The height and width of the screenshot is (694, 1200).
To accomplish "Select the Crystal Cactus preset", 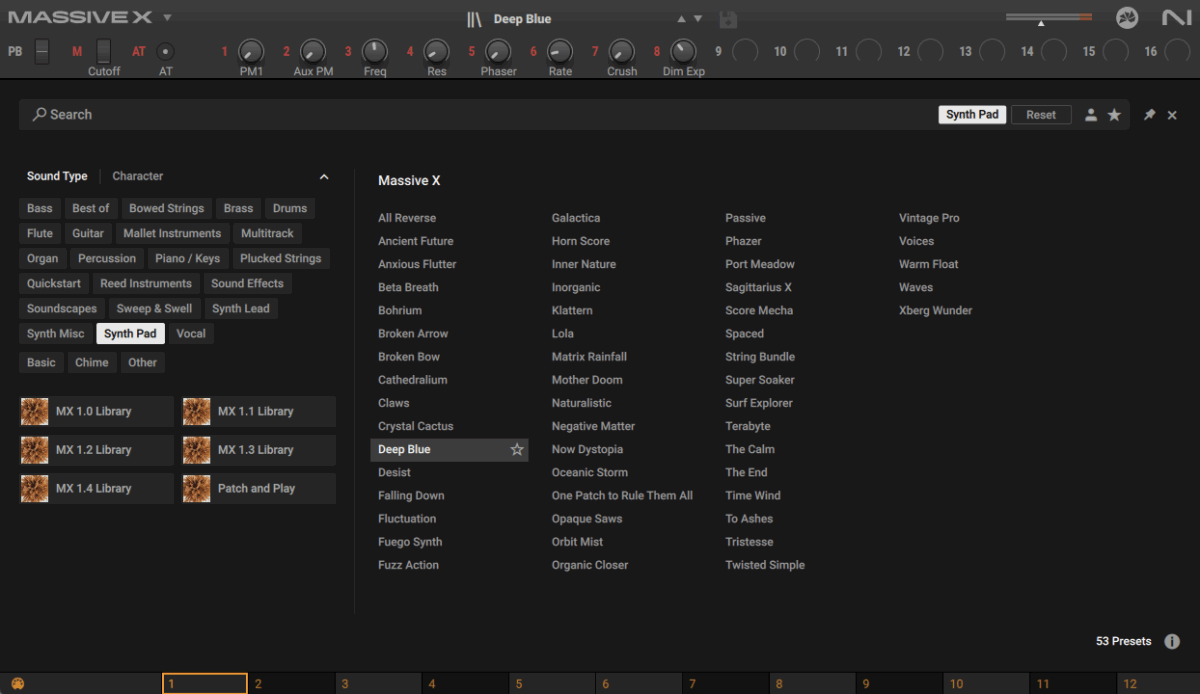I will (x=416, y=427).
